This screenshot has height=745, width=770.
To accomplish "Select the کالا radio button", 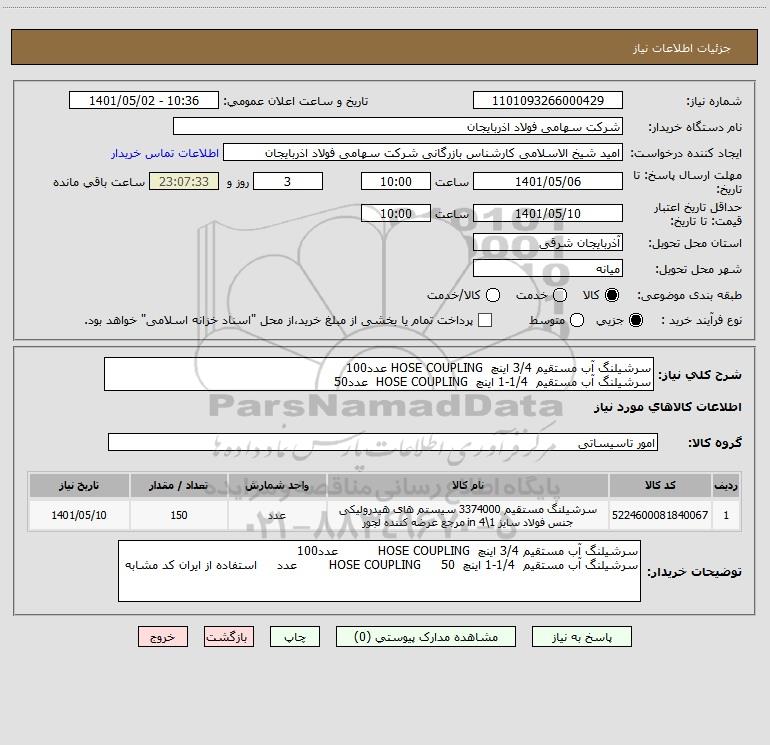I will pyautogui.click(x=612, y=295).
